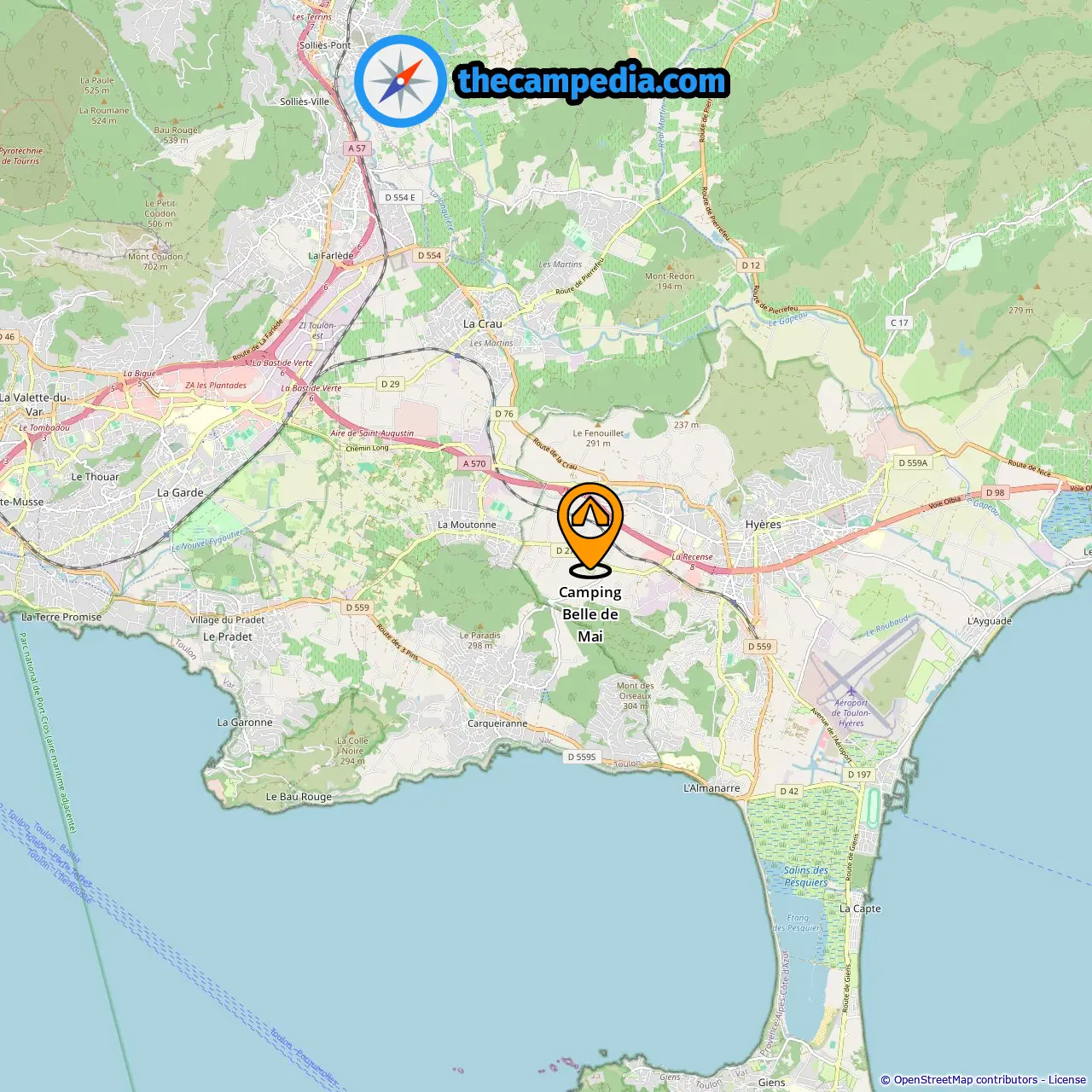This screenshot has width=1092, height=1092.
Task: Open the License link
Action: click(x=1067, y=1079)
